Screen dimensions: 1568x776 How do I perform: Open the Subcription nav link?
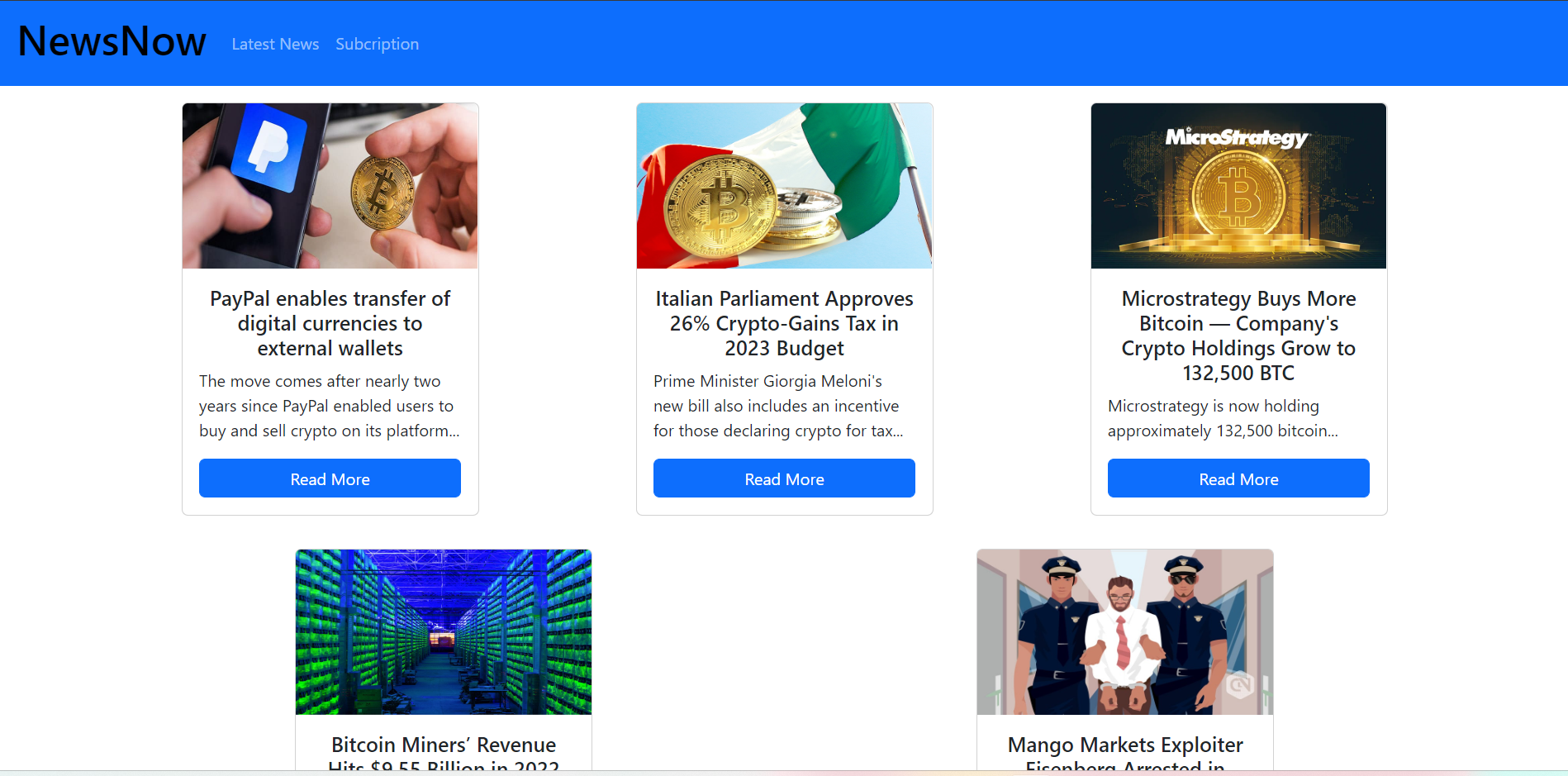377,44
